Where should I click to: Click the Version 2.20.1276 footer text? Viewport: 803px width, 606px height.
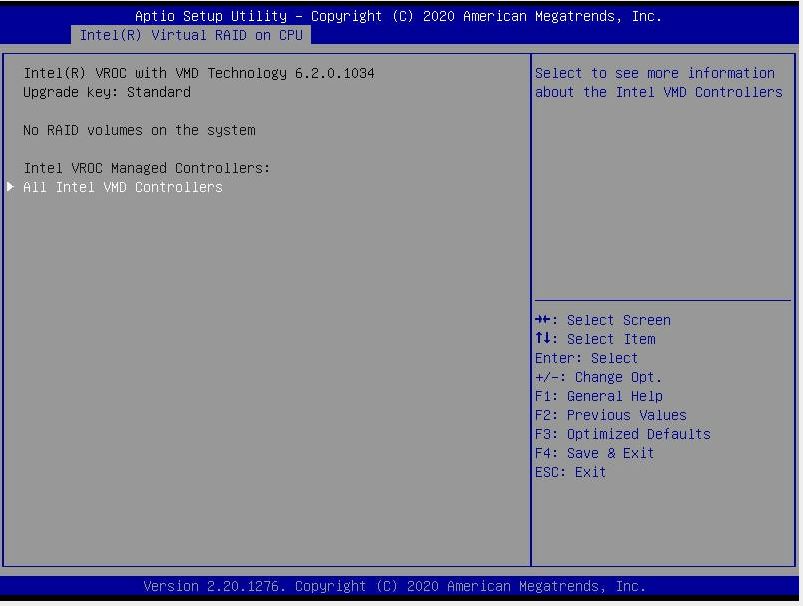pyautogui.click(x=394, y=586)
